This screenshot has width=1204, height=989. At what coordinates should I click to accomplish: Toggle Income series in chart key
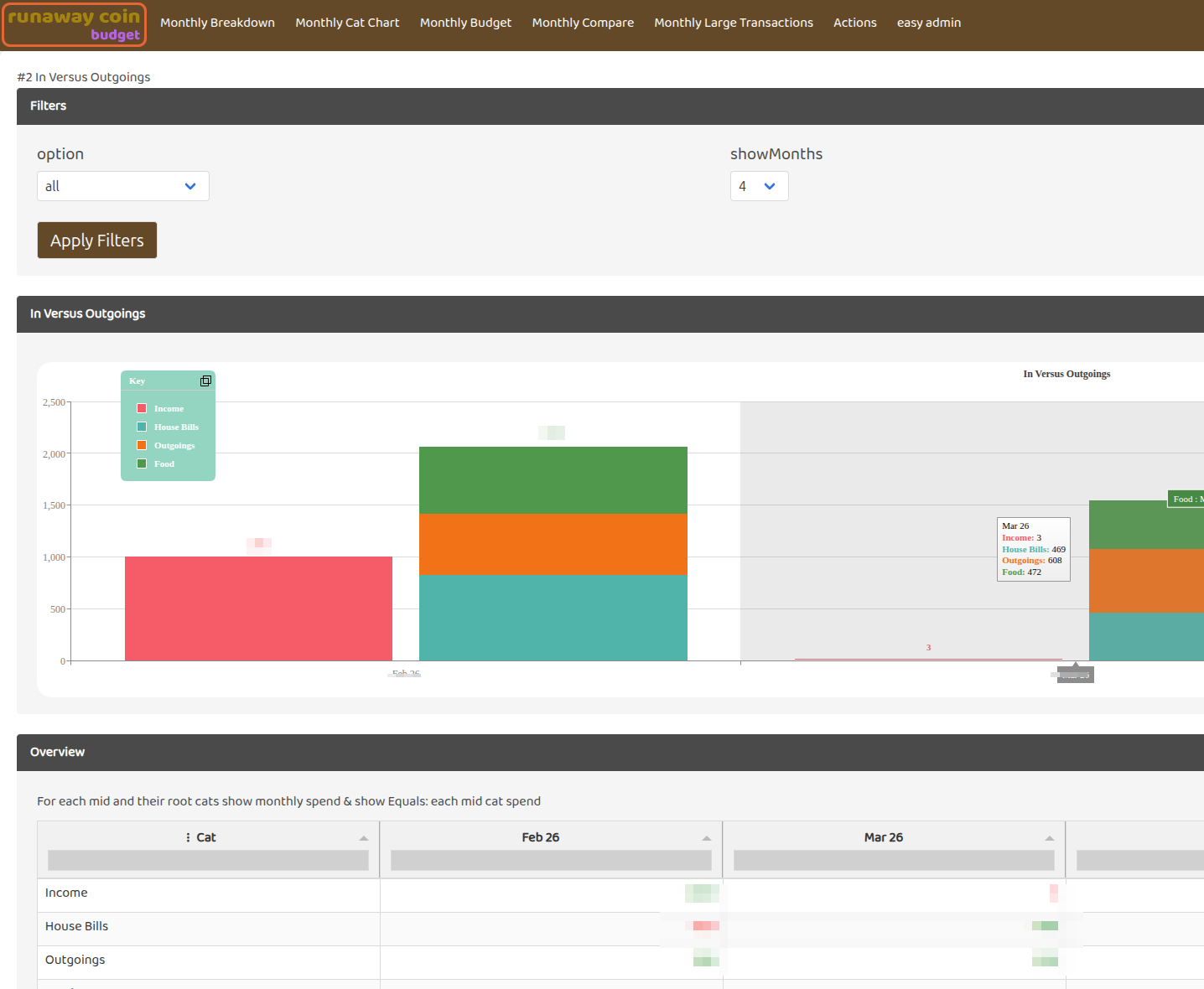160,408
